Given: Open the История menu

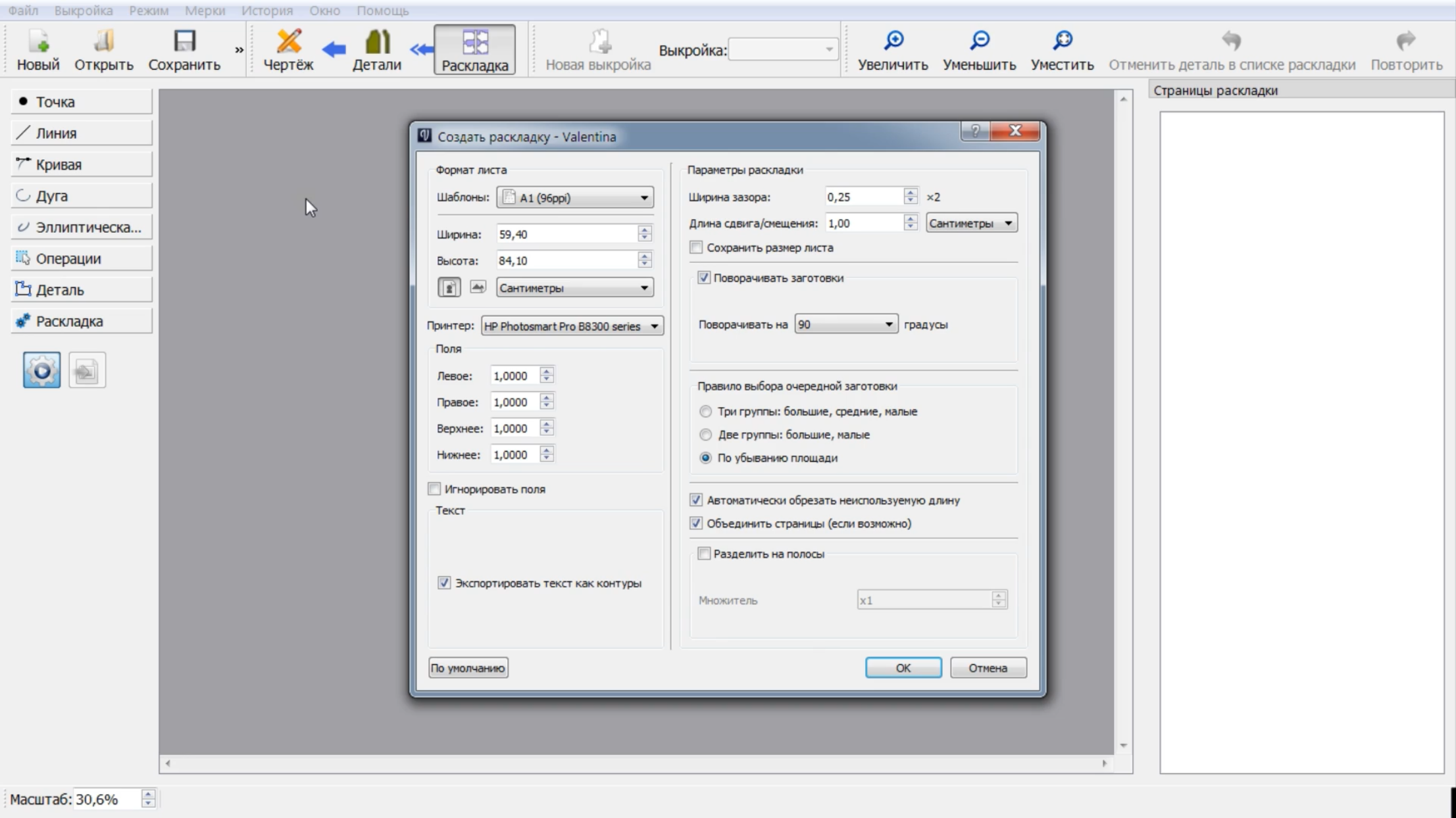Looking at the screenshot, I should pos(267,11).
